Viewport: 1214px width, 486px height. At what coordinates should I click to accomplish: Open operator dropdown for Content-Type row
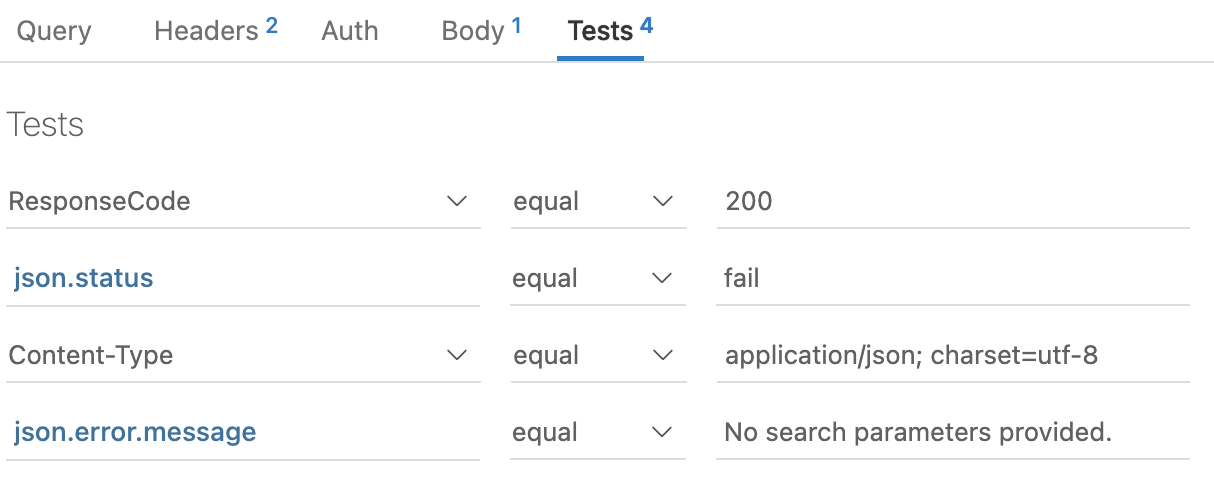(x=597, y=355)
